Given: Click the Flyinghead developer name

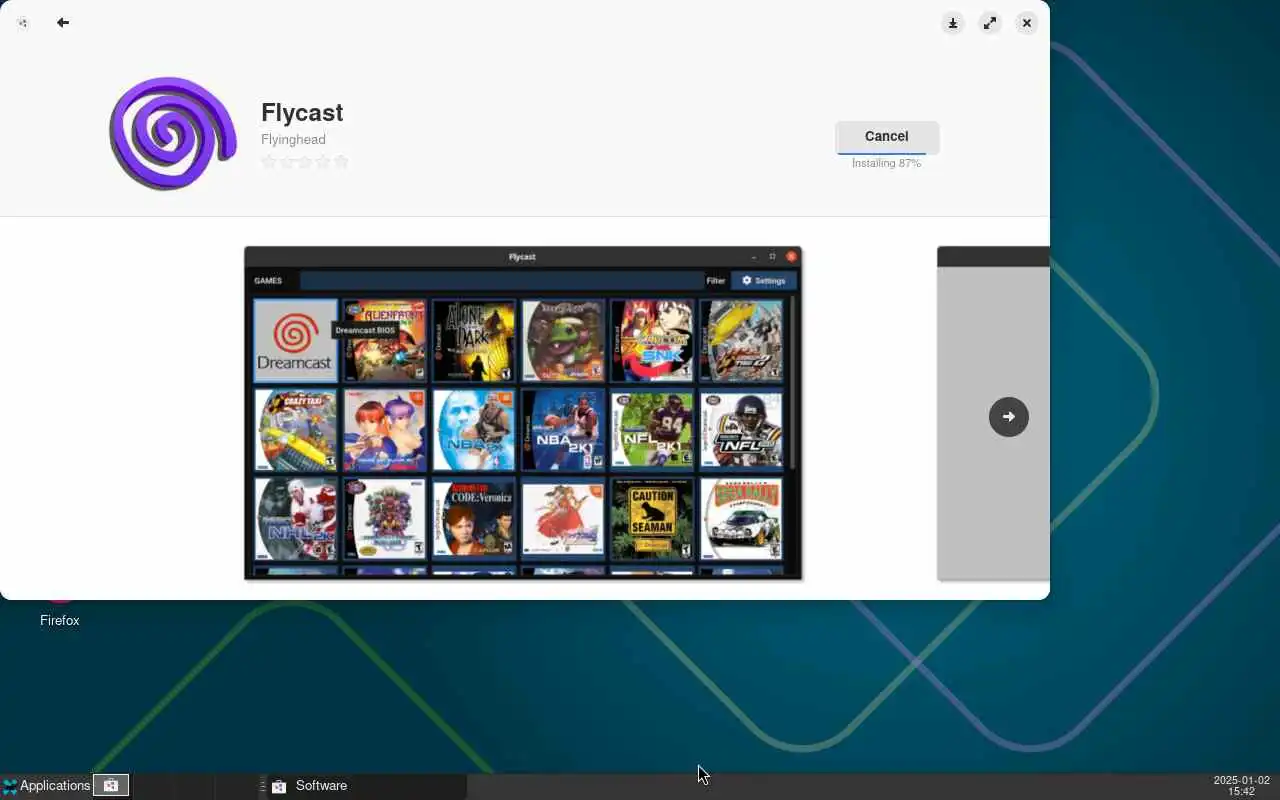Looking at the screenshot, I should point(293,140).
